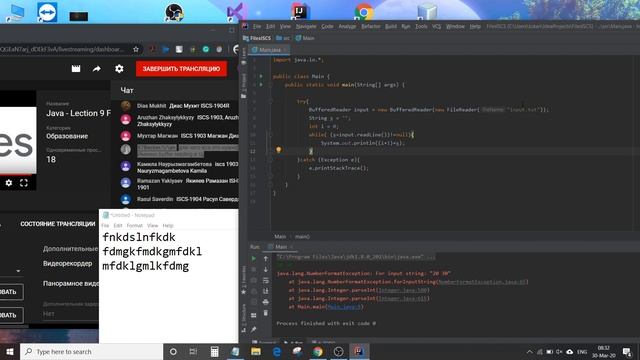Viewport: 640px width, 360px height.
Task: Open notification center in system tray
Action: [x=627, y=351]
